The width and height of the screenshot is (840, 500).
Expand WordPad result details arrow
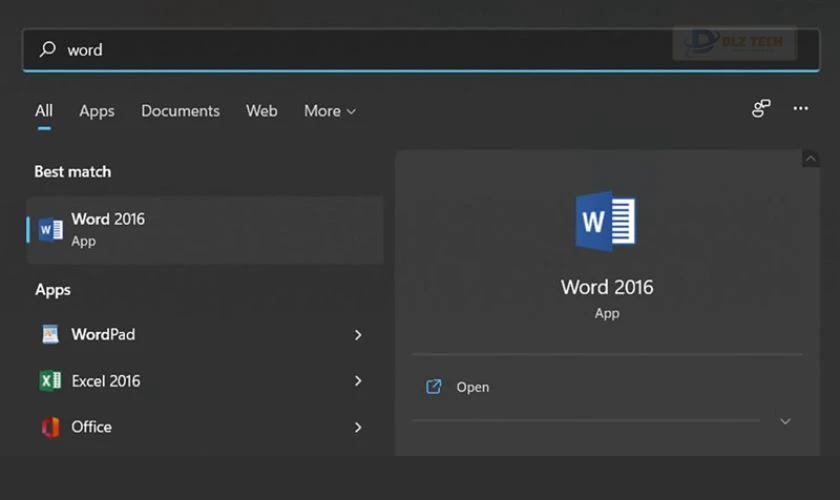click(x=358, y=335)
